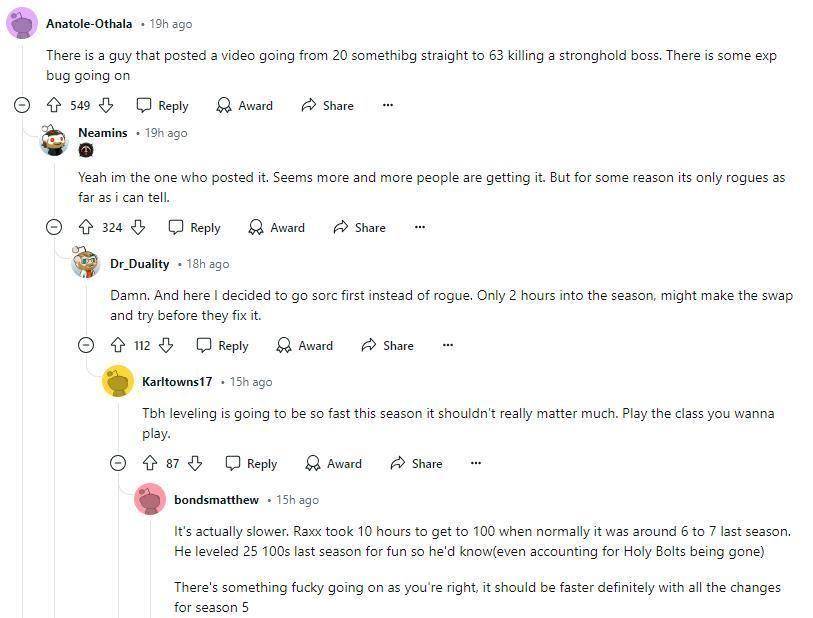Viewport: 813px width, 618px height.
Task: Open Anatole-Othala username profile link
Action: 89,23
